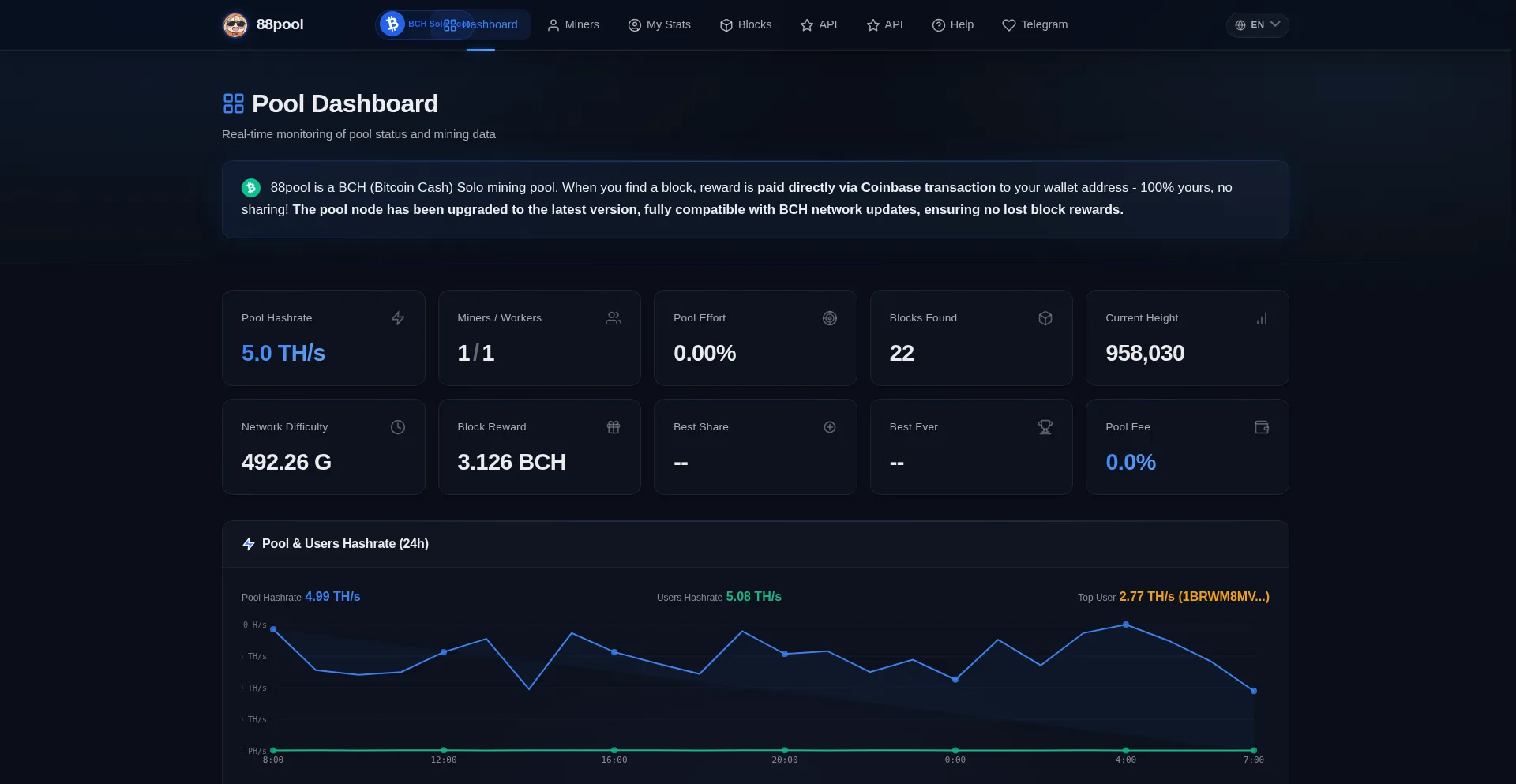This screenshot has height=784, width=1516.
Task: Click the 22 blocks found value
Action: pyautogui.click(x=902, y=353)
